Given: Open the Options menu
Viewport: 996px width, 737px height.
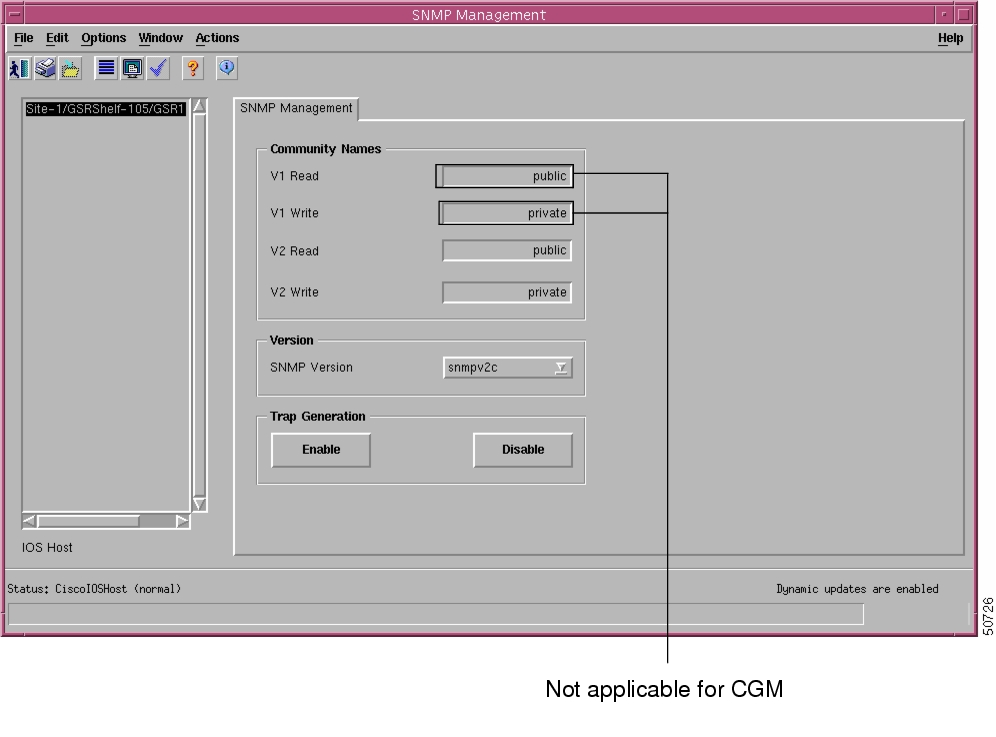Looking at the screenshot, I should 104,38.
